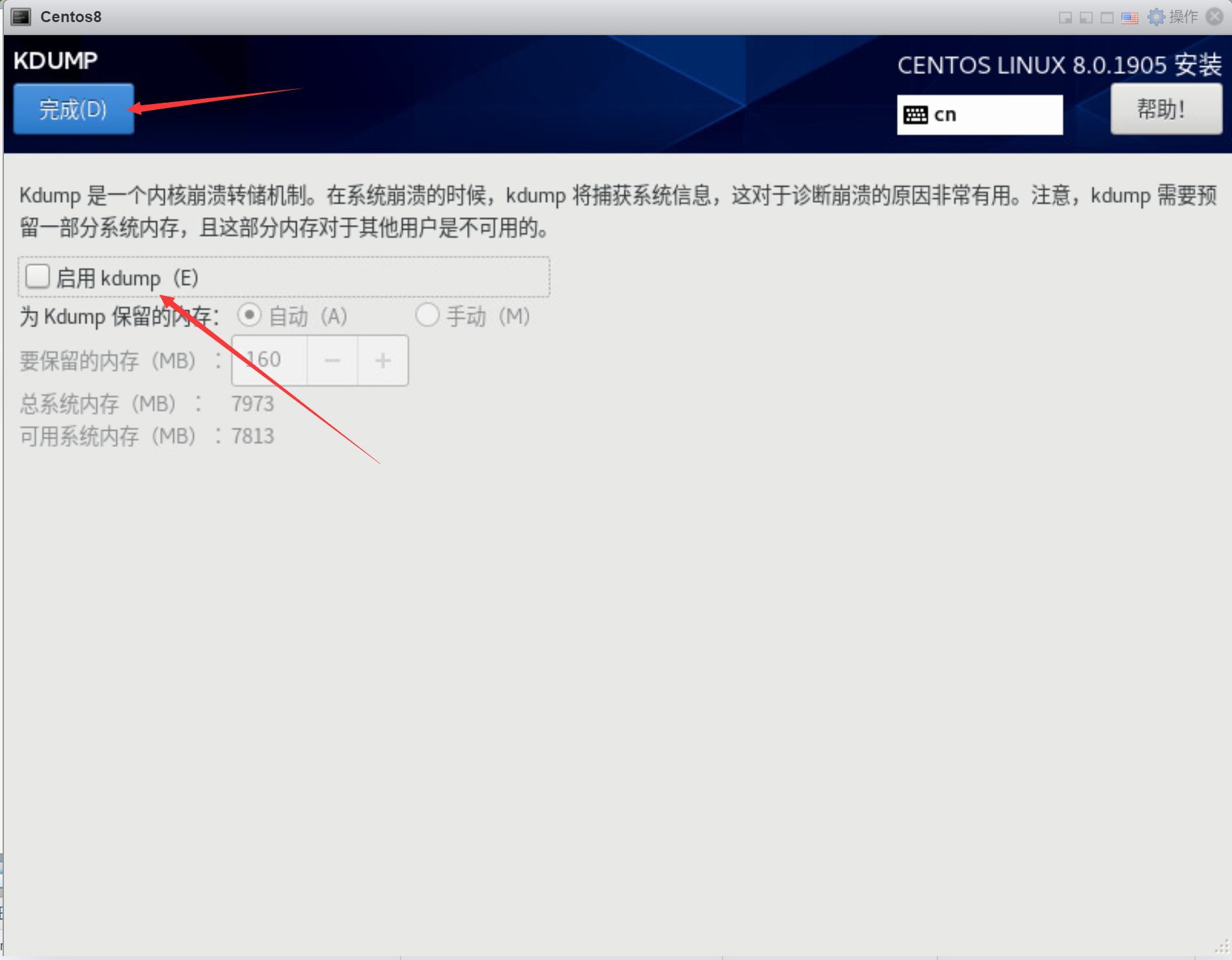Screen dimensions: 1232x960
Task: Select the 自动 (A) radio option
Action: pyautogui.click(x=248, y=315)
